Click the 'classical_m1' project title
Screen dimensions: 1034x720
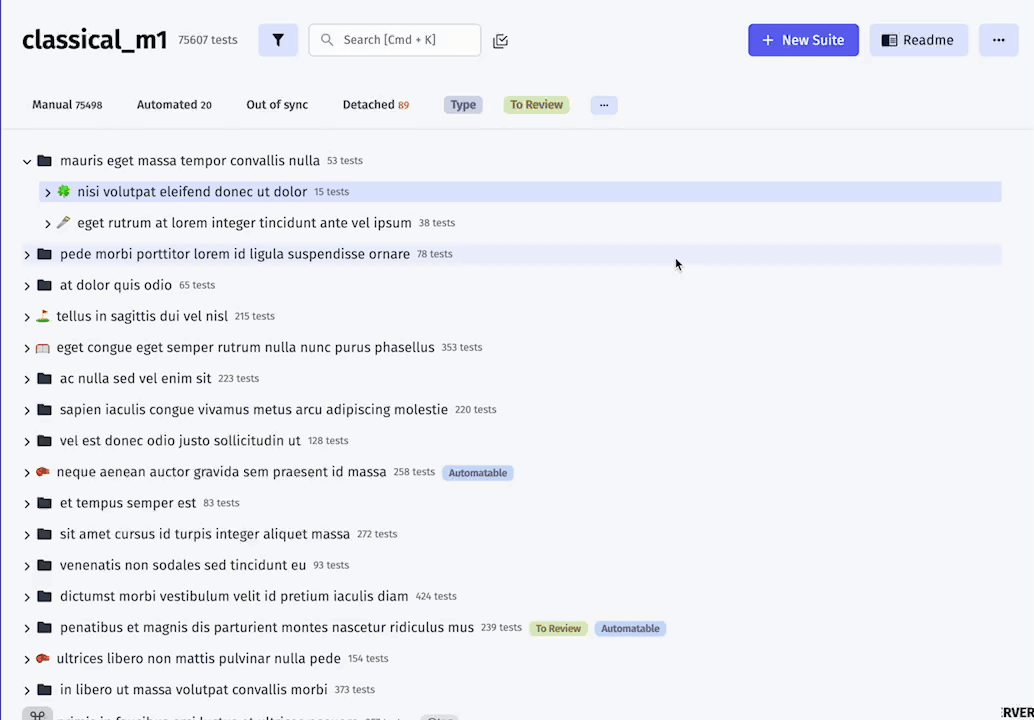click(94, 40)
